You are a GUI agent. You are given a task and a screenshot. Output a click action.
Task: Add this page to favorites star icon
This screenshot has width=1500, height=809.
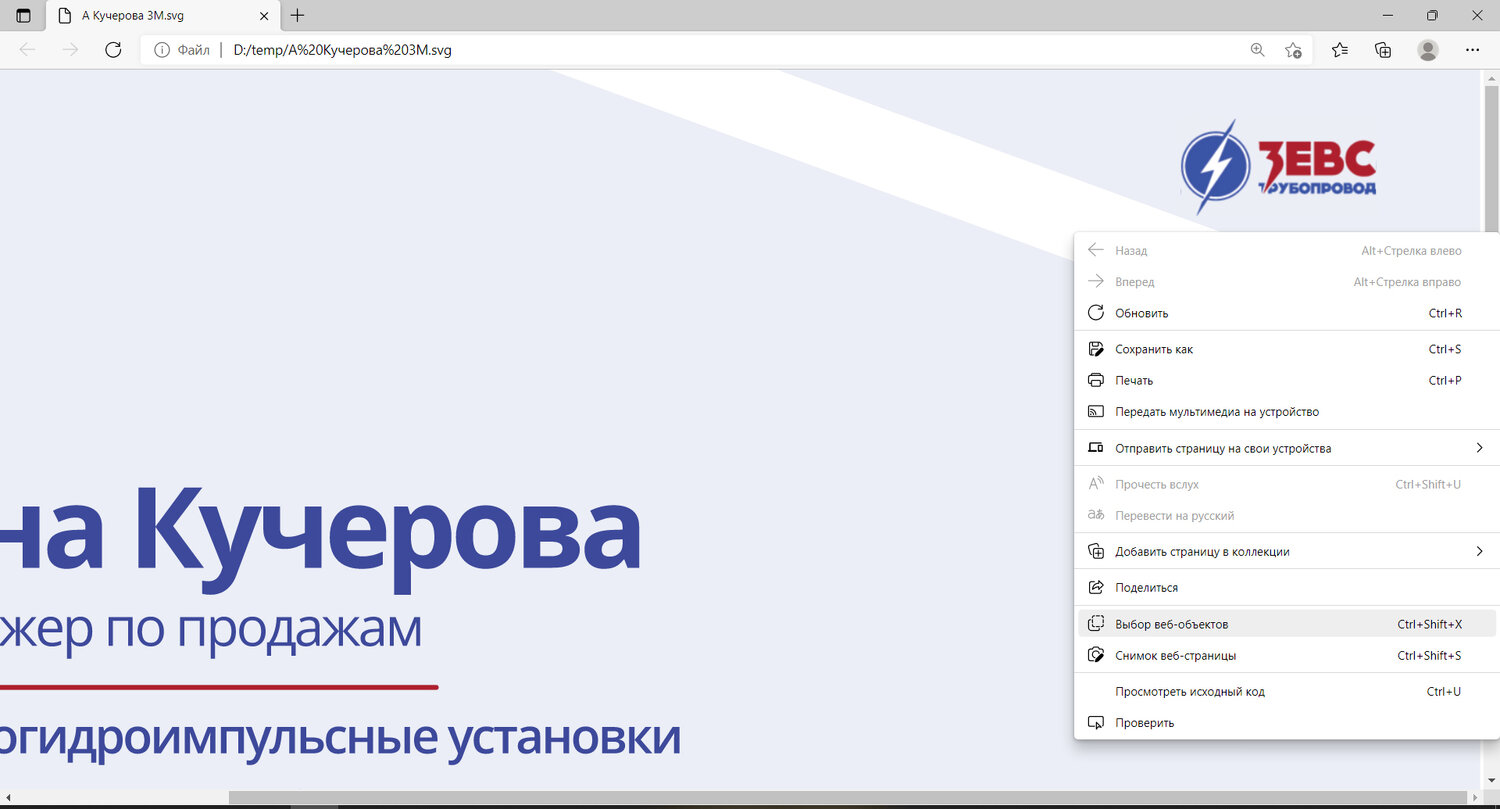click(1293, 50)
